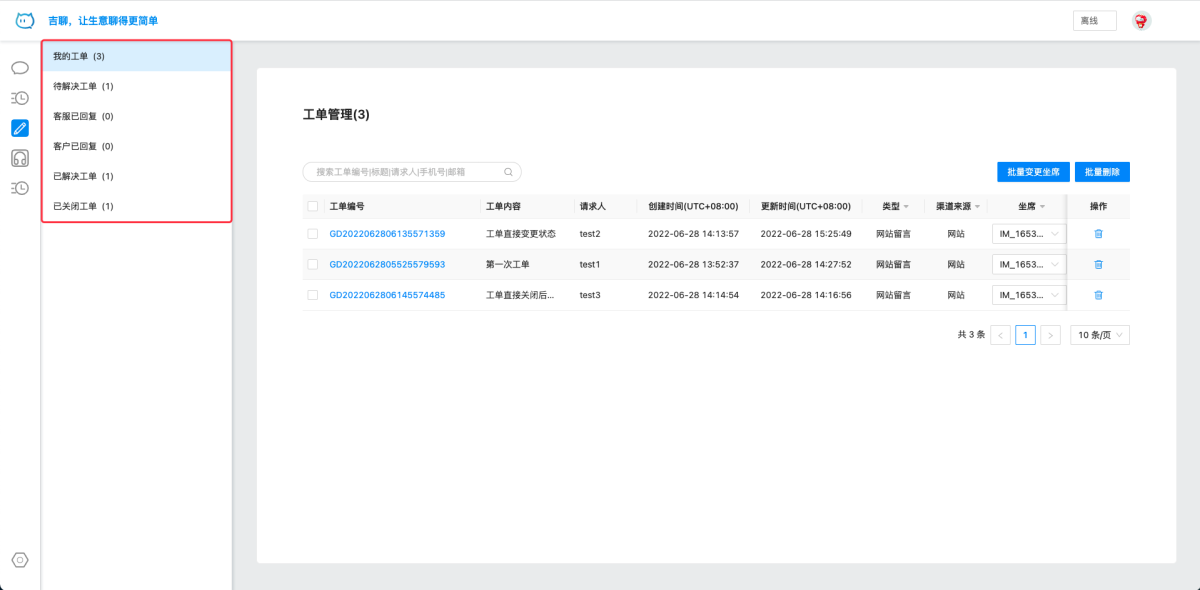This screenshot has height=590, width=1200.
Task: Click trash icon for the test1 ticket row
Action: 1098,265
